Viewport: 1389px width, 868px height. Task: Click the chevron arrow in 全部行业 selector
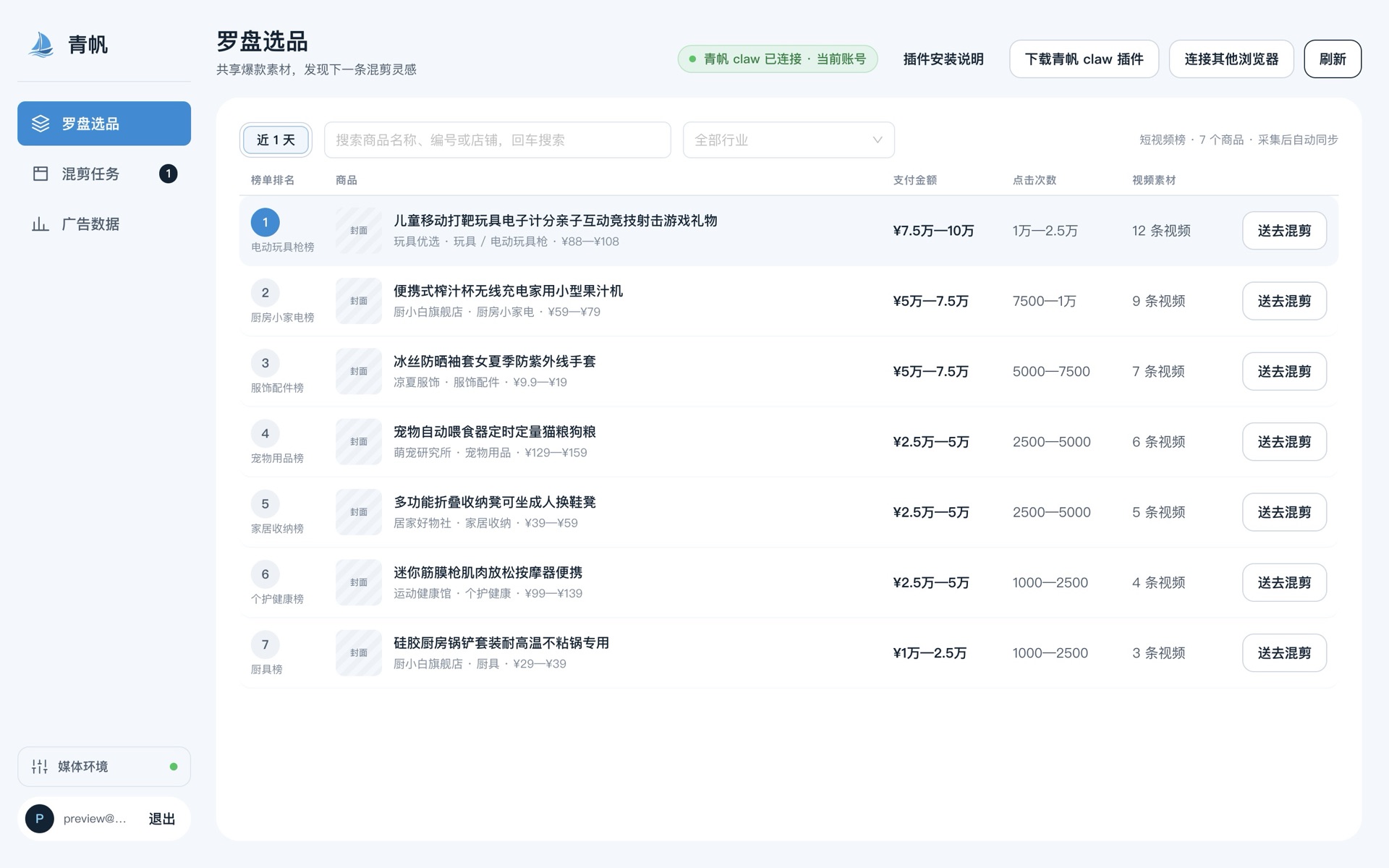click(x=878, y=140)
